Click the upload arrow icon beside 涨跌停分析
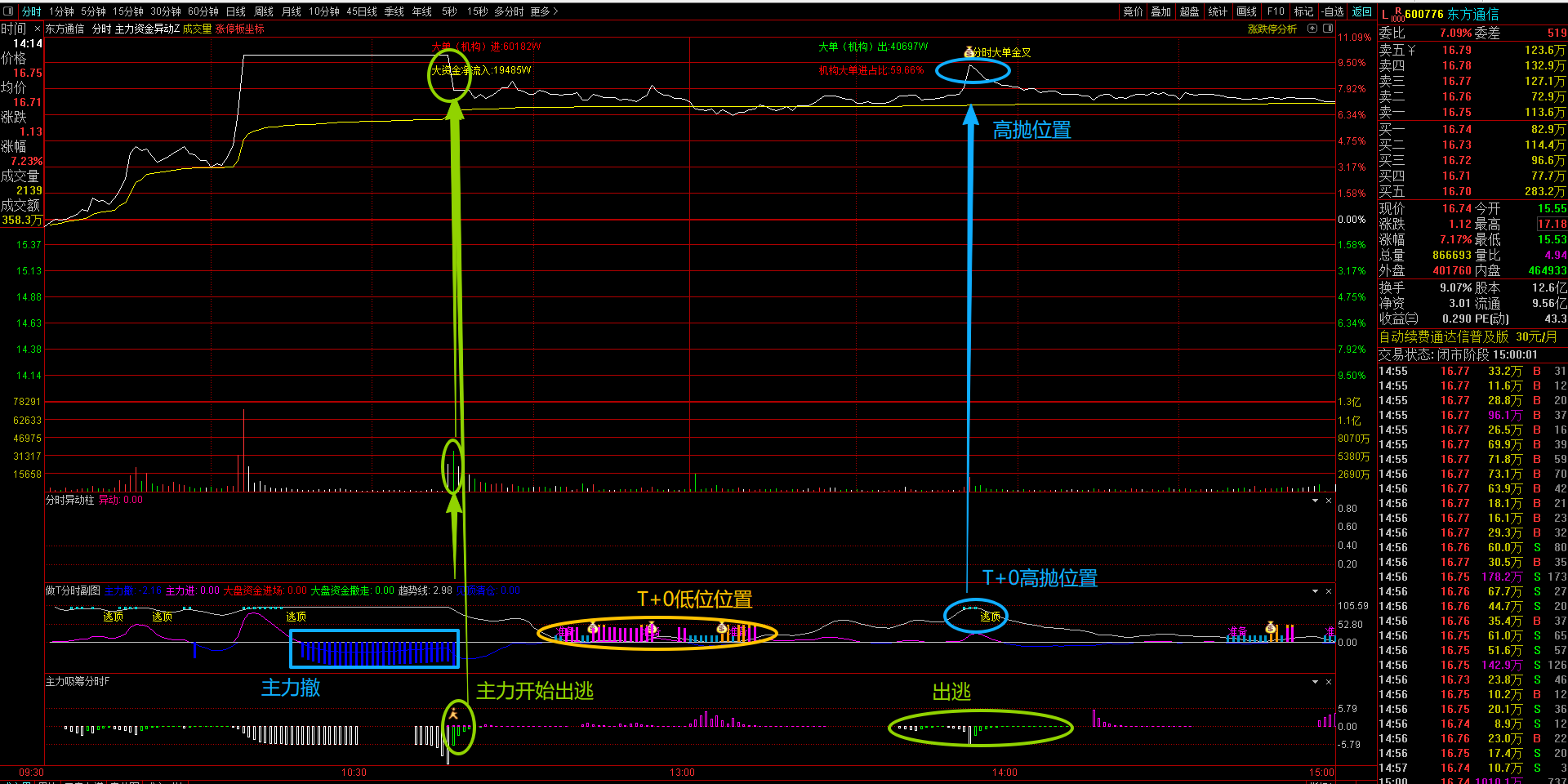 [x=1312, y=29]
